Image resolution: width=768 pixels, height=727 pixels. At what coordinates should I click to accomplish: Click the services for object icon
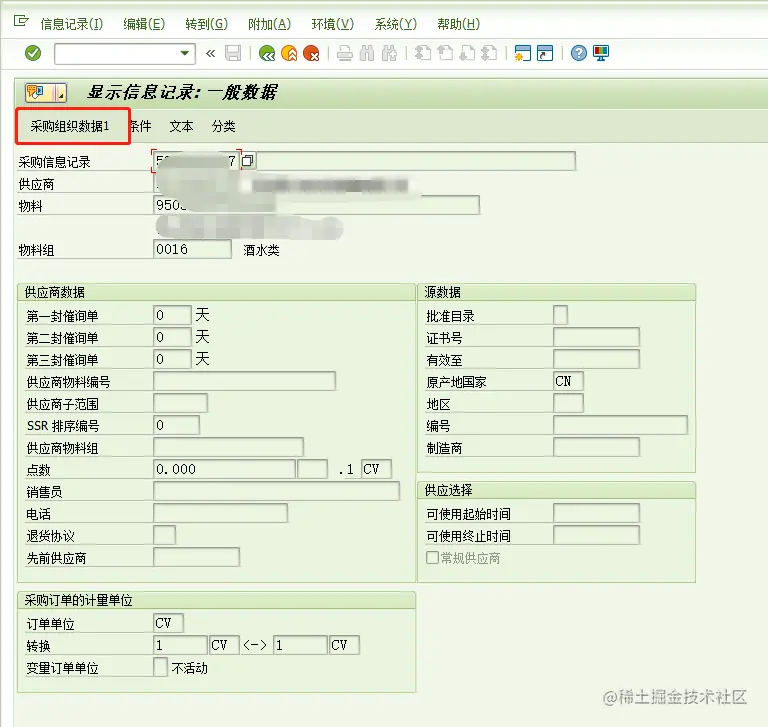pos(38,92)
